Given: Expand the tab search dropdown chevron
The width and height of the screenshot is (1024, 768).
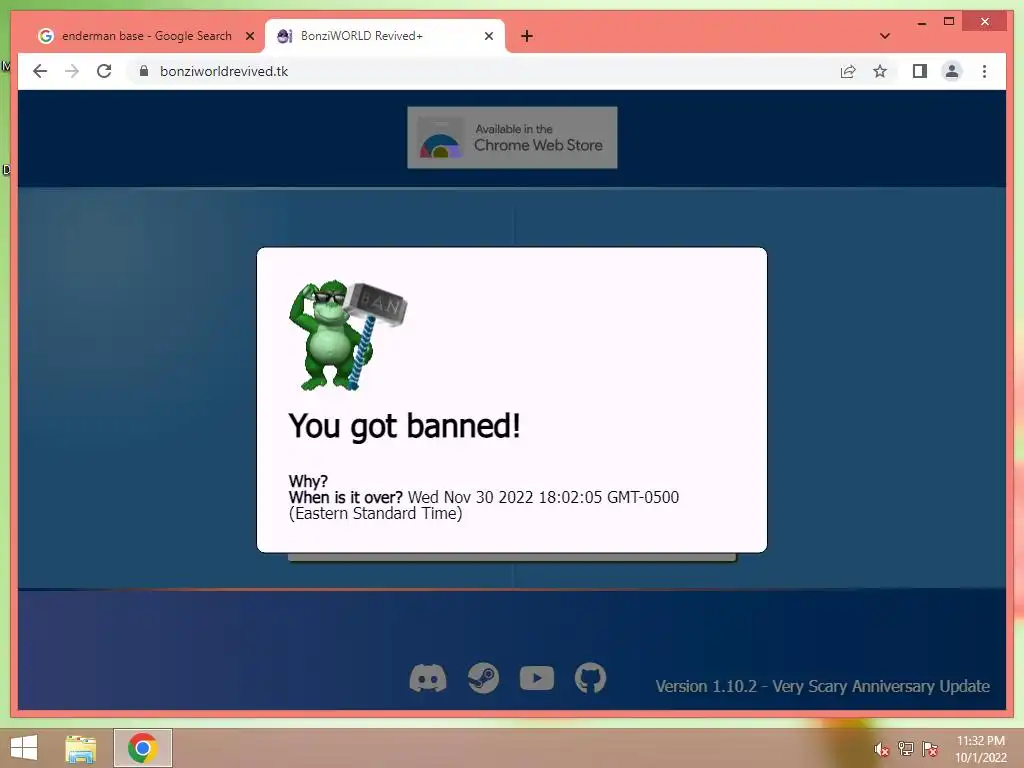Looking at the screenshot, I should (885, 36).
